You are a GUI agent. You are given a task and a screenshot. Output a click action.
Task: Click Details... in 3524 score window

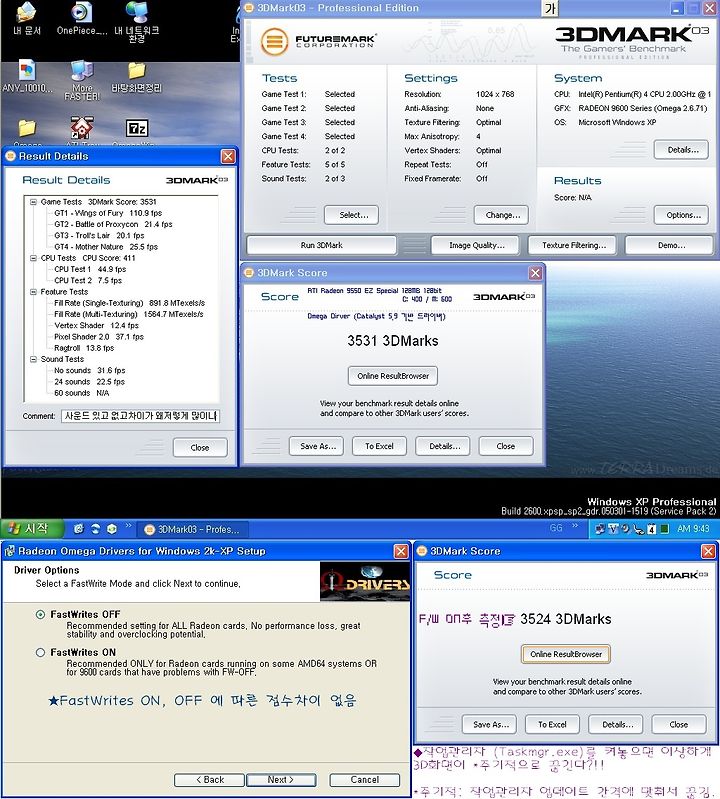(x=616, y=724)
